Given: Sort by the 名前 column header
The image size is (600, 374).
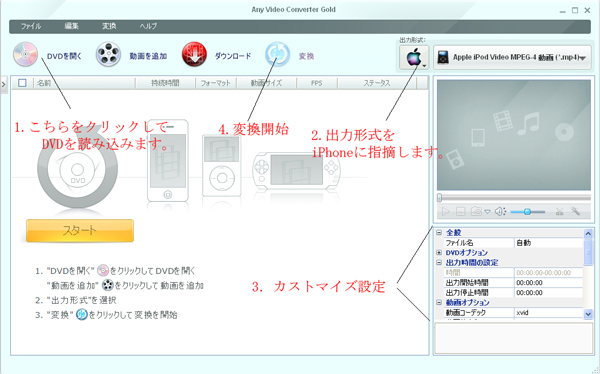Looking at the screenshot, I should pyautogui.click(x=85, y=83).
